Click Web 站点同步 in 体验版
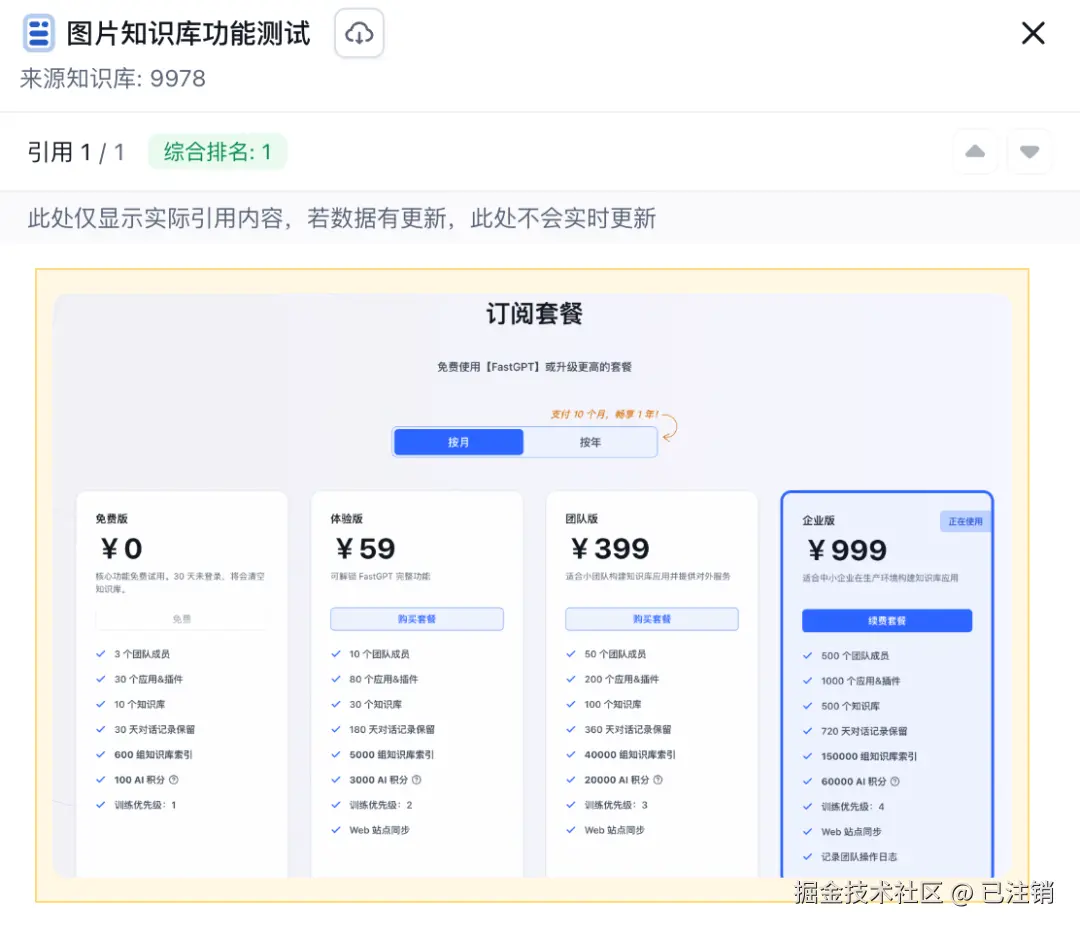Image resolution: width=1080 pixels, height=932 pixels. [379, 830]
